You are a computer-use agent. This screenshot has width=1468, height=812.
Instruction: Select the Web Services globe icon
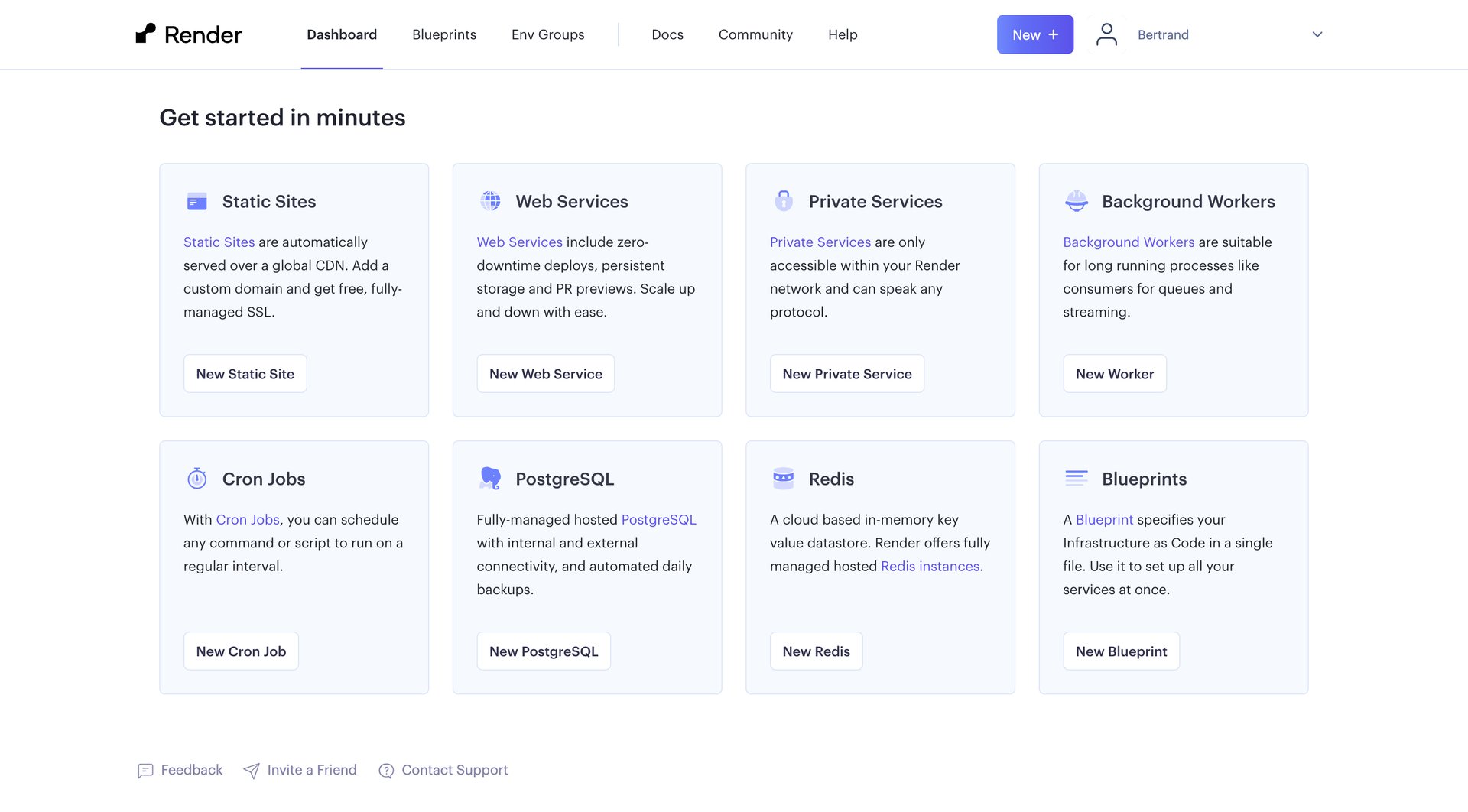click(490, 201)
